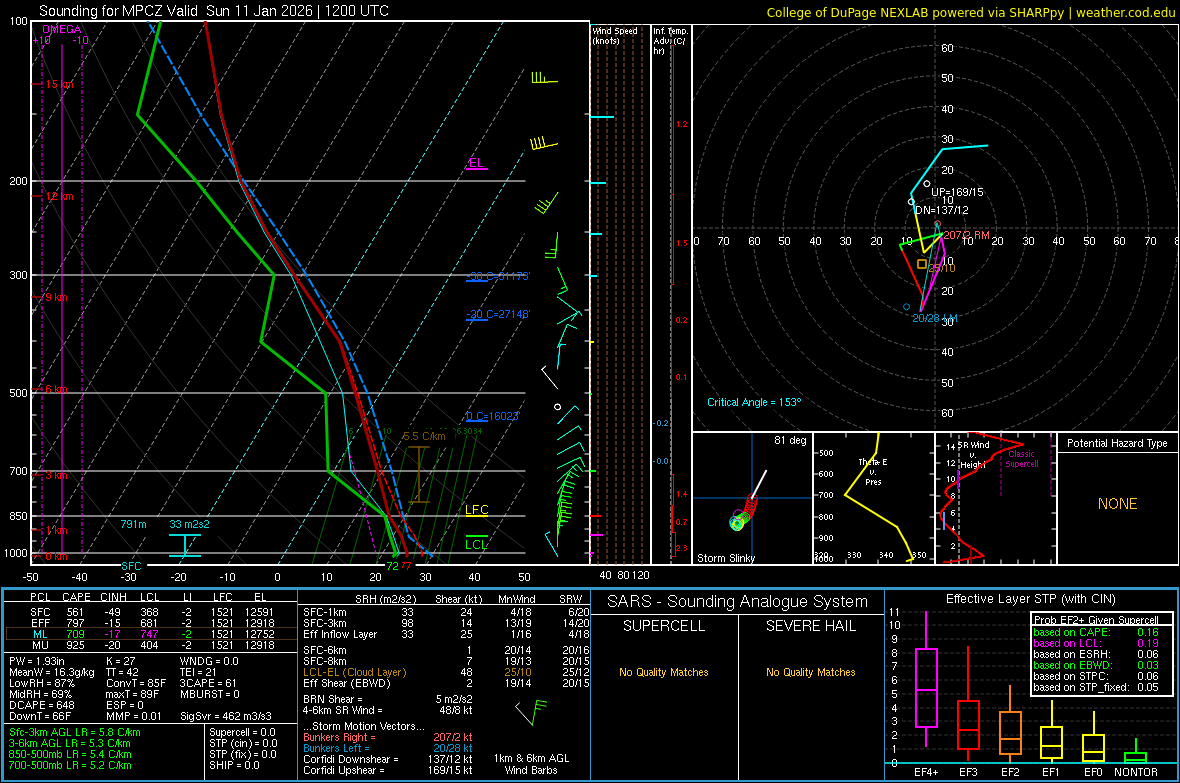Click the 'DCAPE = 648' value
The image size is (1180, 783).
(x=41, y=705)
